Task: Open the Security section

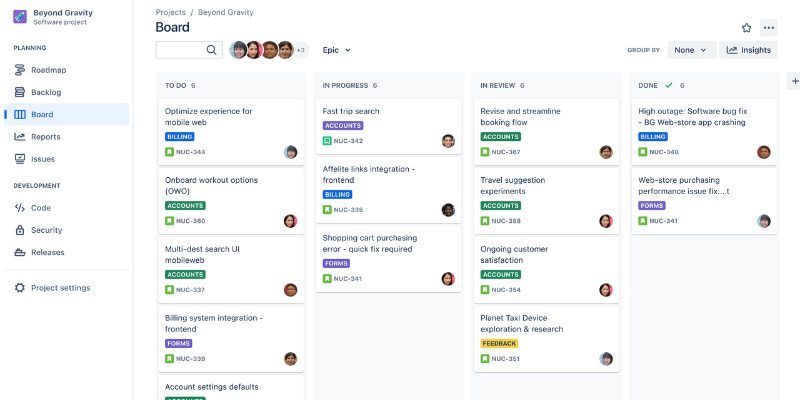Action: pos(46,230)
